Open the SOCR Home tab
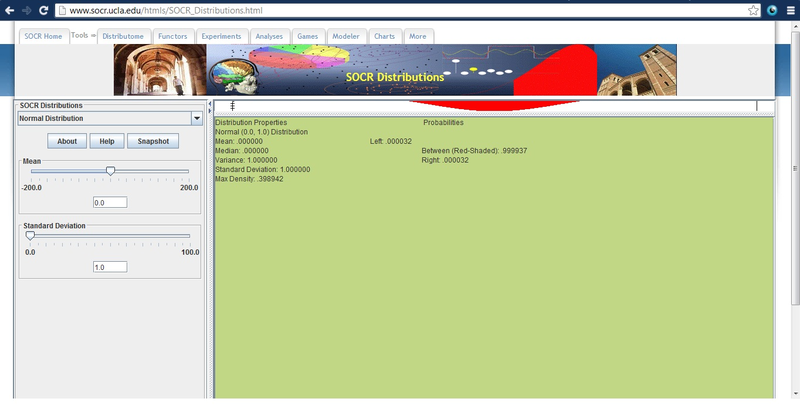 click(43, 36)
